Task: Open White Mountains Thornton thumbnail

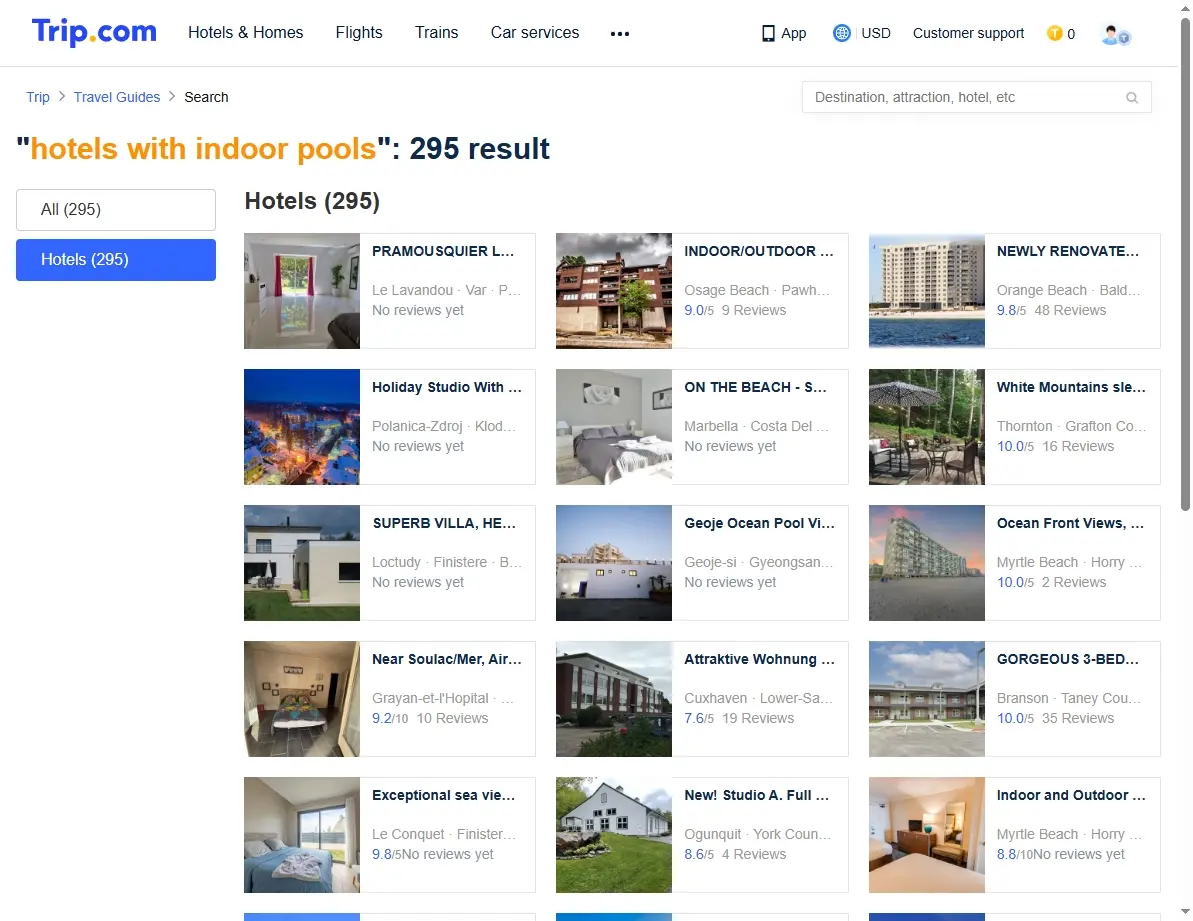Action: [927, 427]
